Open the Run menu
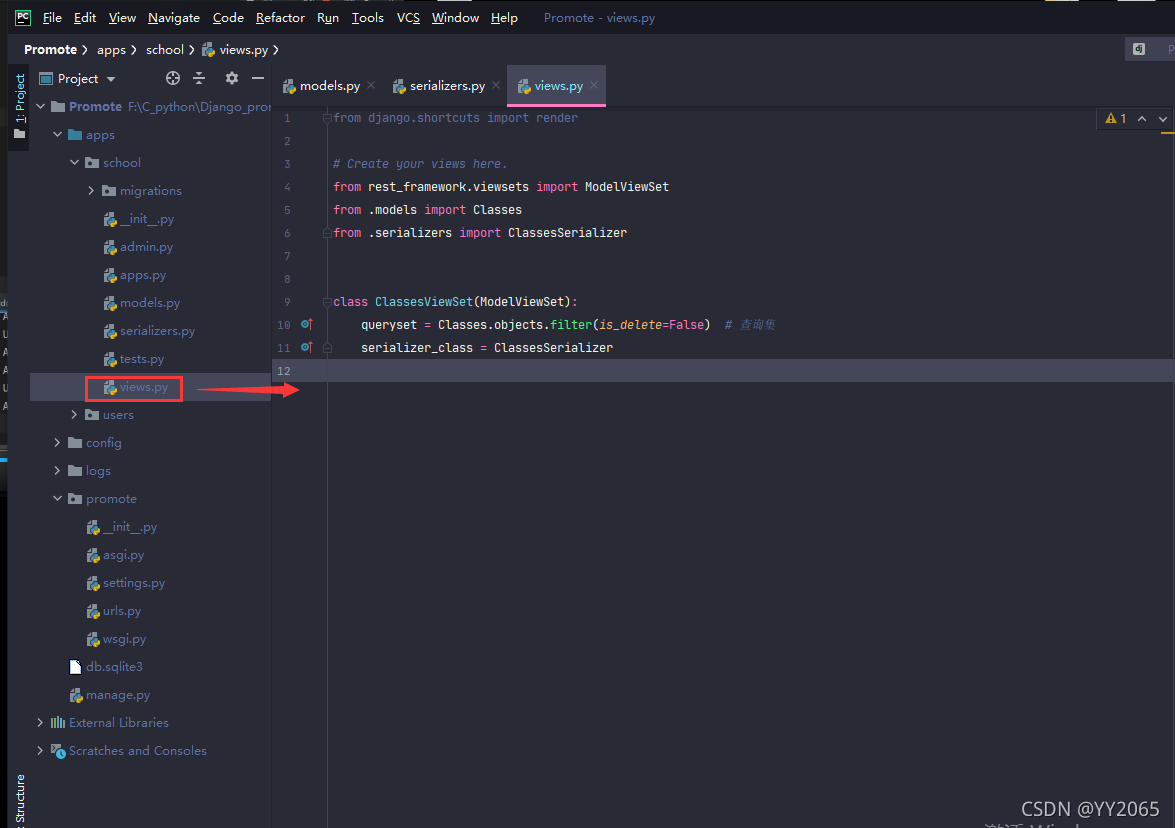This screenshot has width=1175, height=828. [327, 17]
